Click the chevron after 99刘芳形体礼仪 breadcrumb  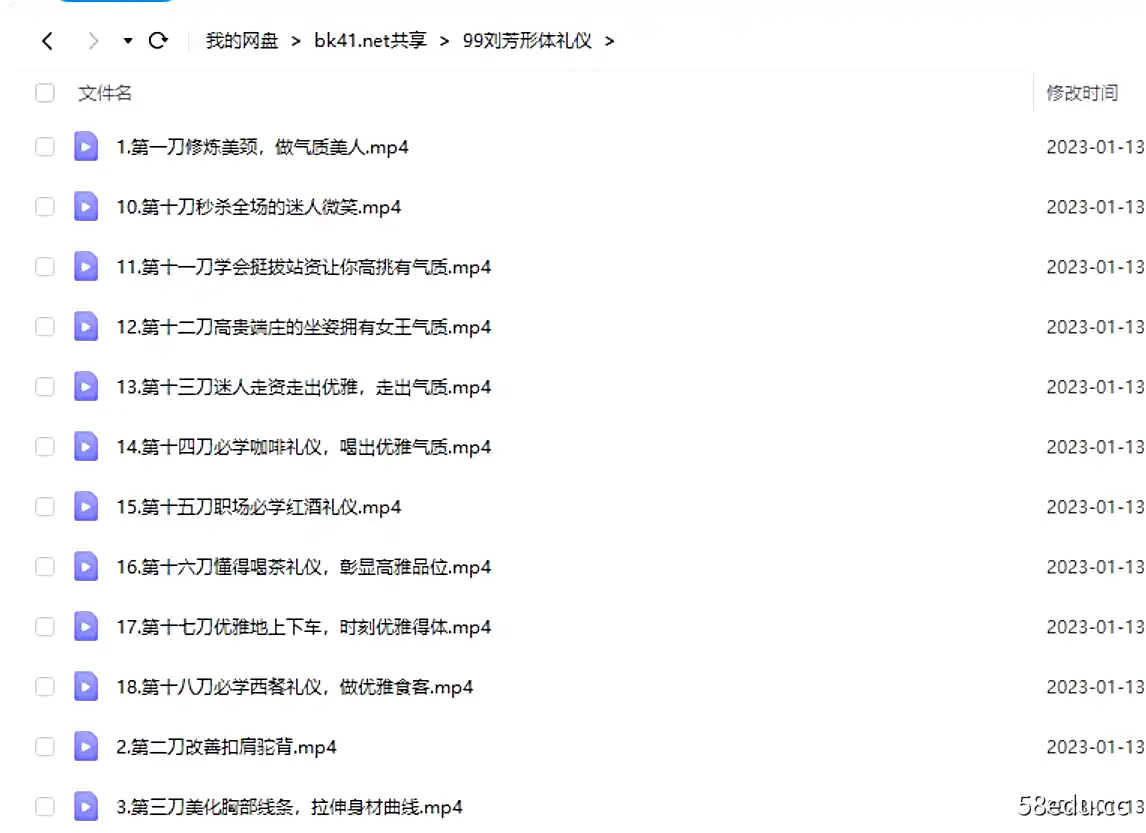(x=610, y=41)
